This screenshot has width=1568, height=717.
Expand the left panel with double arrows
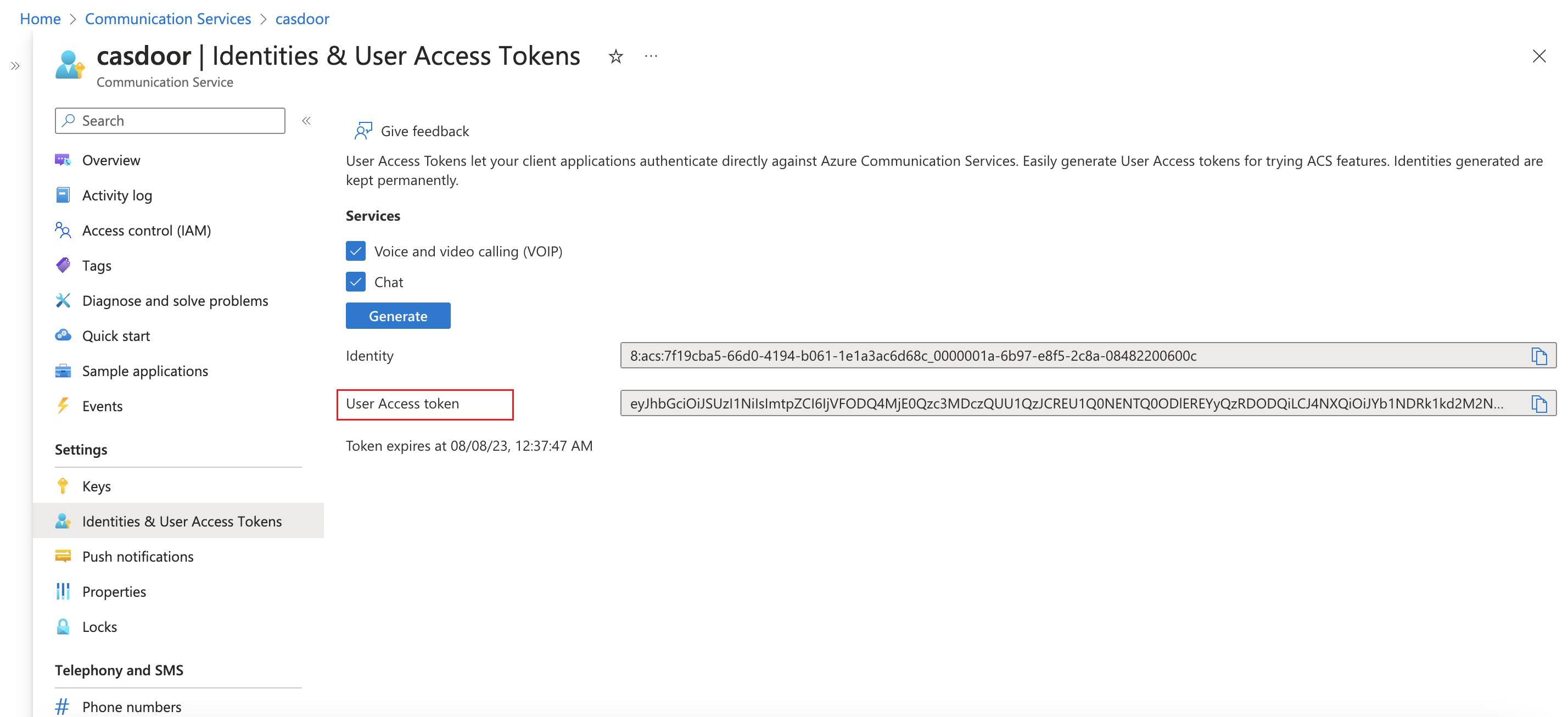(15, 66)
